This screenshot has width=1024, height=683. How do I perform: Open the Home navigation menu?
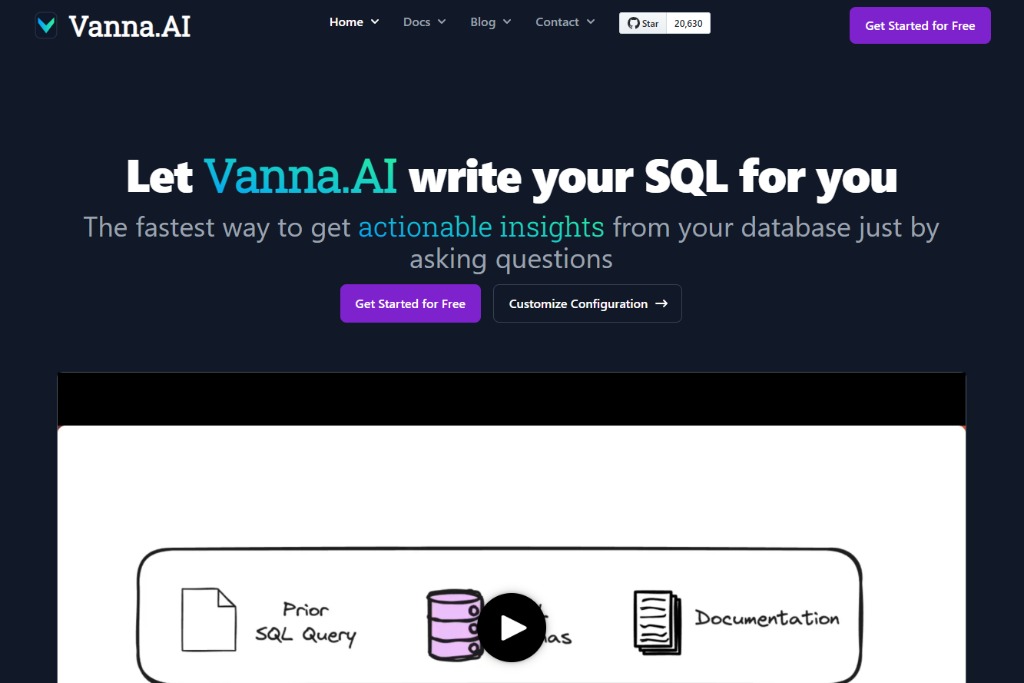pyautogui.click(x=353, y=21)
